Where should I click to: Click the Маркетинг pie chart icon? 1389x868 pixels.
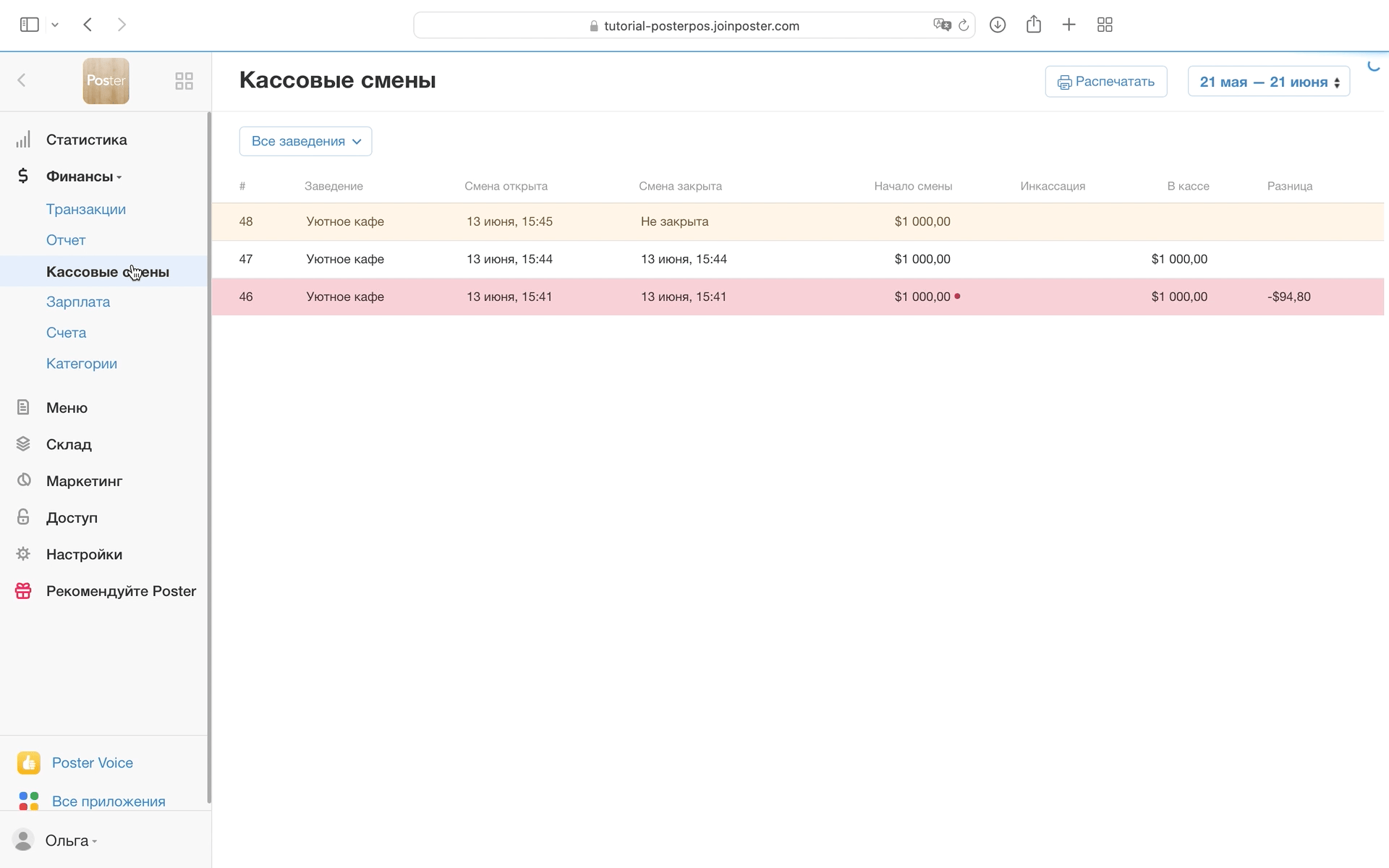23,480
